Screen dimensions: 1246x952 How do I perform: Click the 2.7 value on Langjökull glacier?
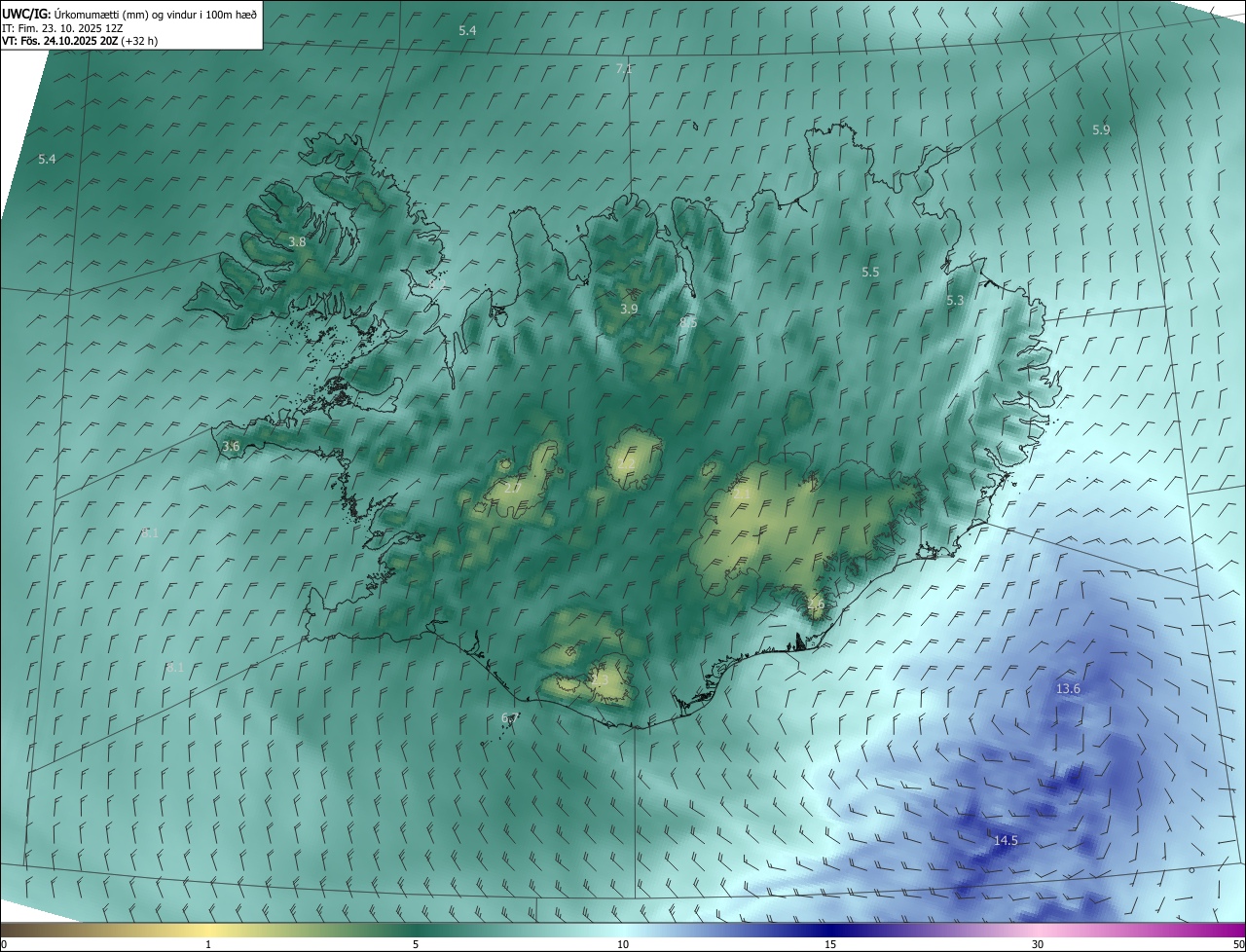[513, 488]
